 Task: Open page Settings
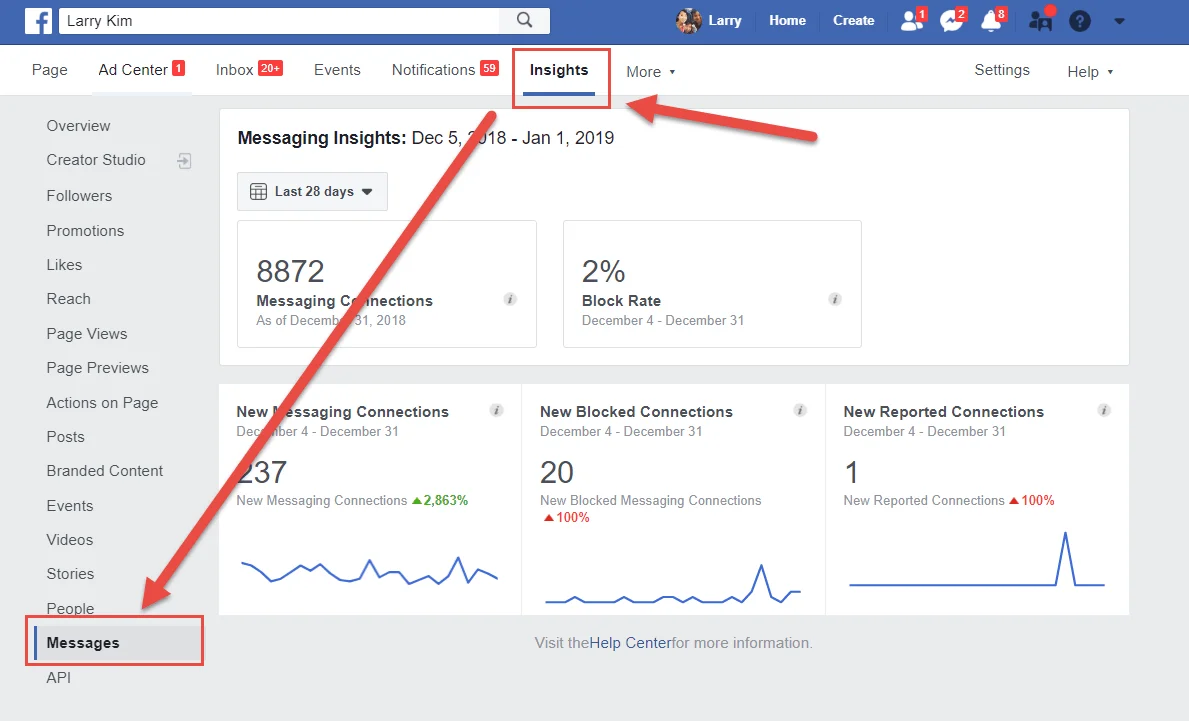[x=1002, y=70]
